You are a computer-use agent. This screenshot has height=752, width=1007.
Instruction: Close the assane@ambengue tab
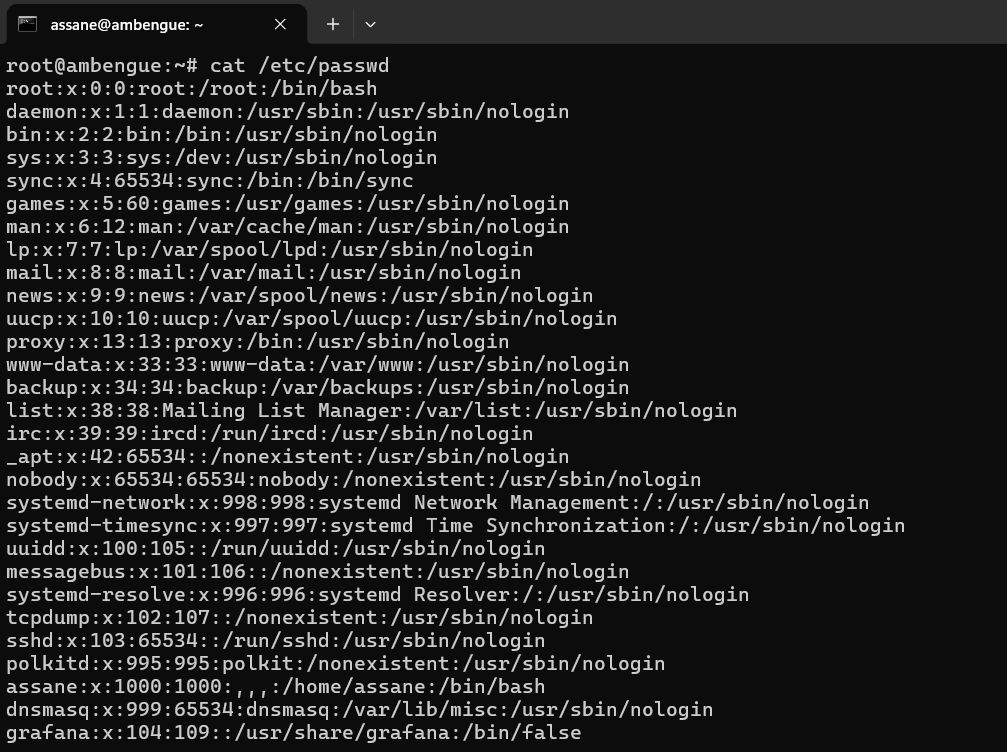(x=280, y=24)
